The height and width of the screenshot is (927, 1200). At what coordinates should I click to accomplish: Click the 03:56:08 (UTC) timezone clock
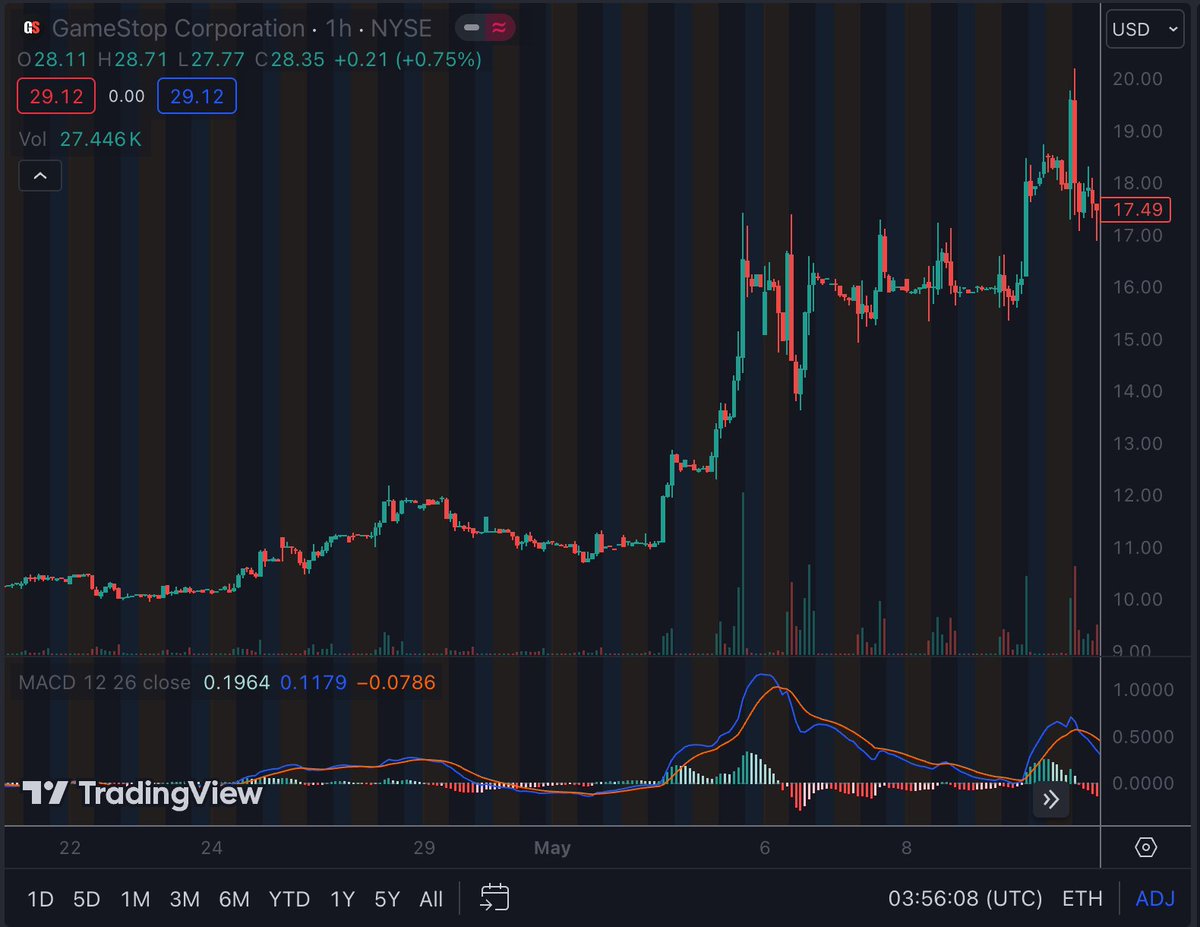coord(965,899)
